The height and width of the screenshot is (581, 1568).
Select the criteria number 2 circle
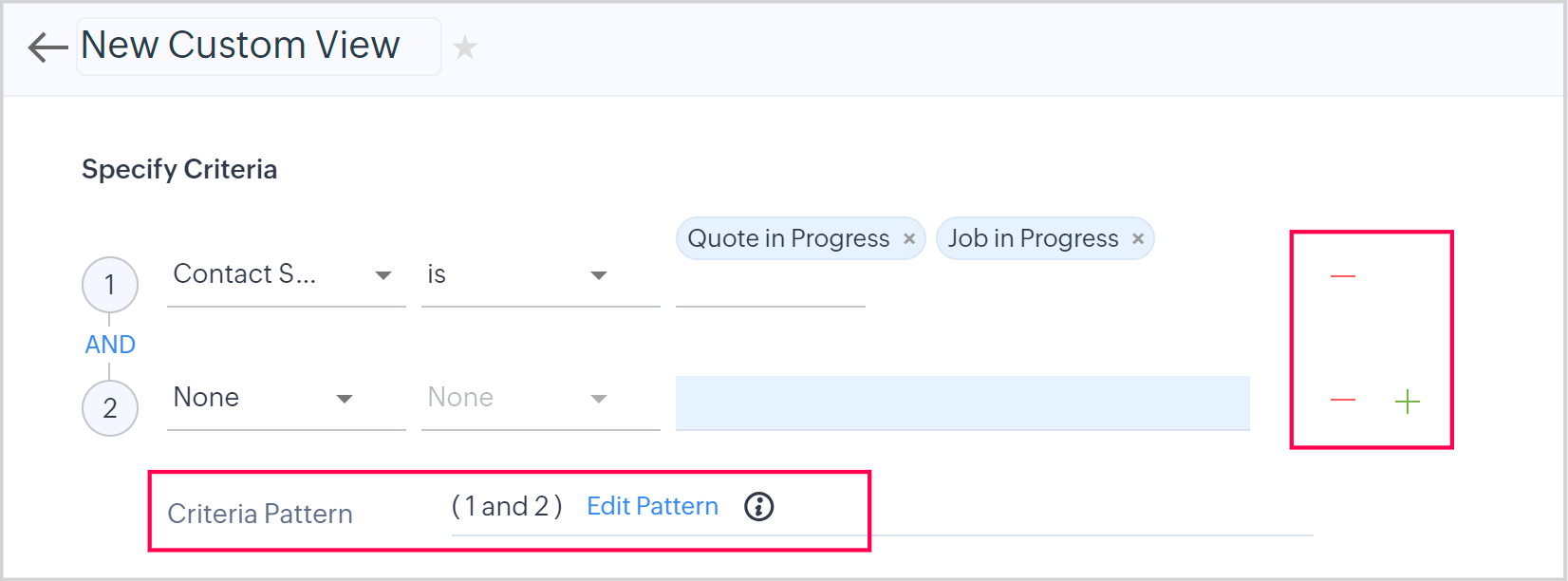110,408
